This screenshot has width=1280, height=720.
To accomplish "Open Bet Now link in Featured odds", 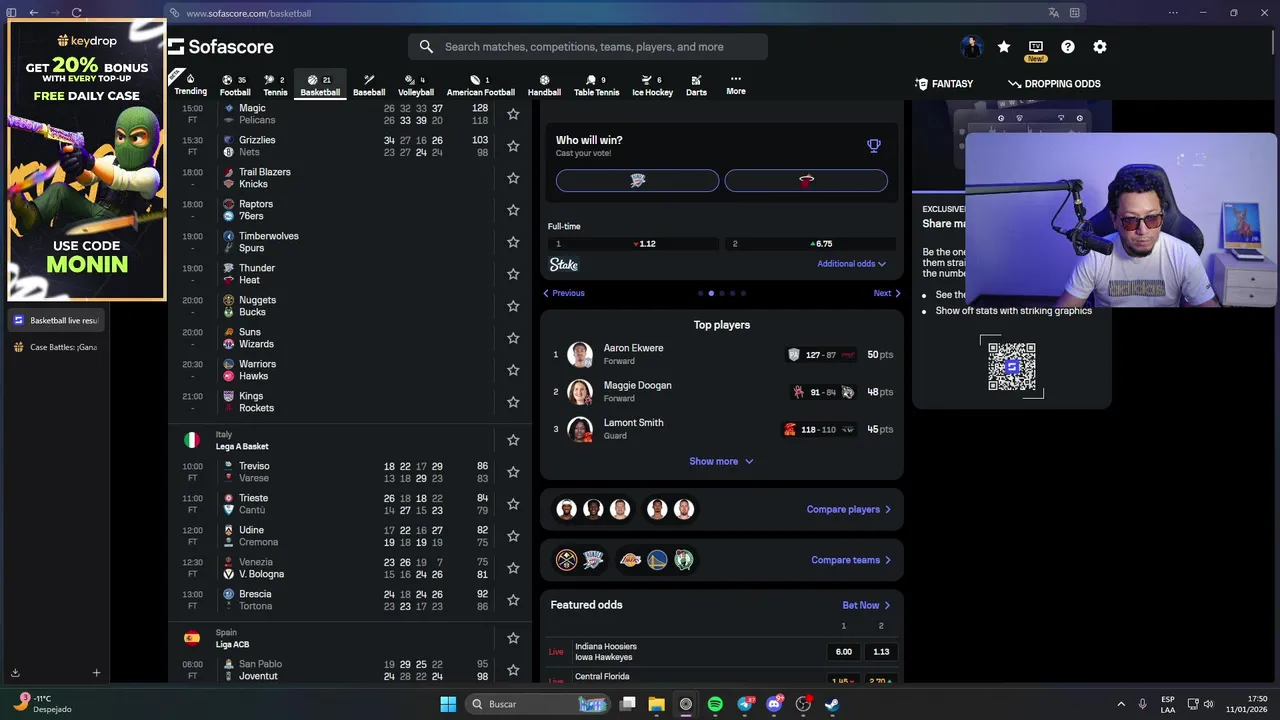I will [866, 605].
